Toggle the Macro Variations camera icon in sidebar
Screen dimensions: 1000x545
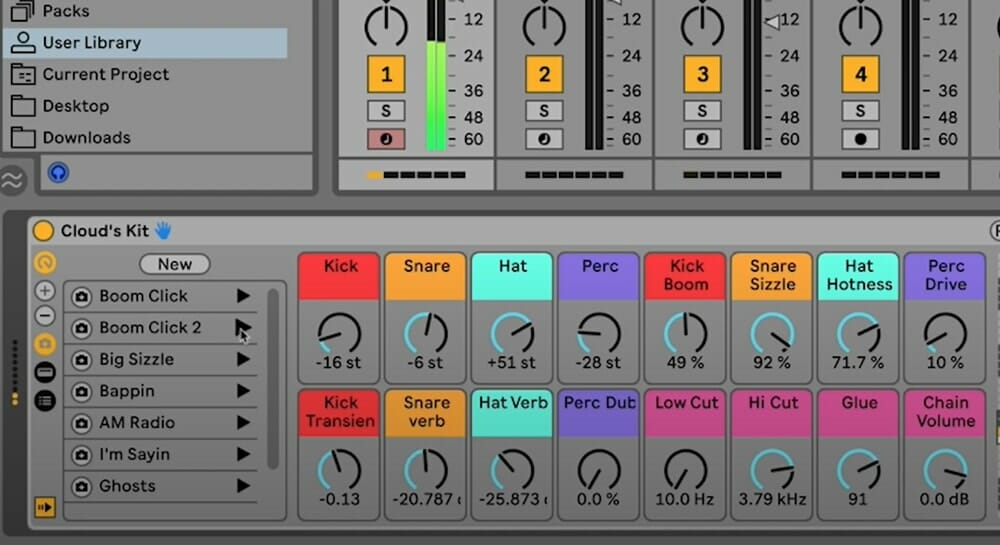coord(45,344)
